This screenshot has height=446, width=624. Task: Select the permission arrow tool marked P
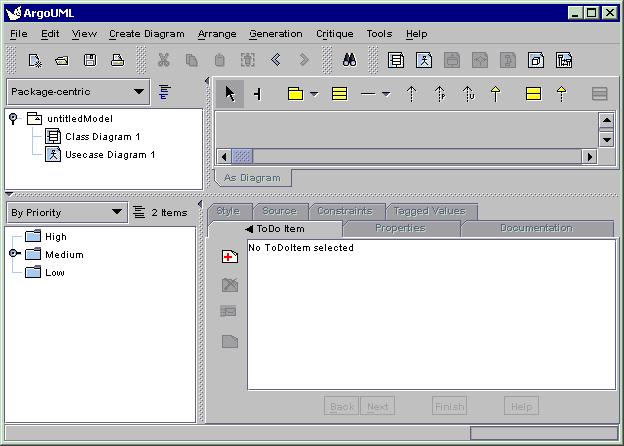[440, 94]
